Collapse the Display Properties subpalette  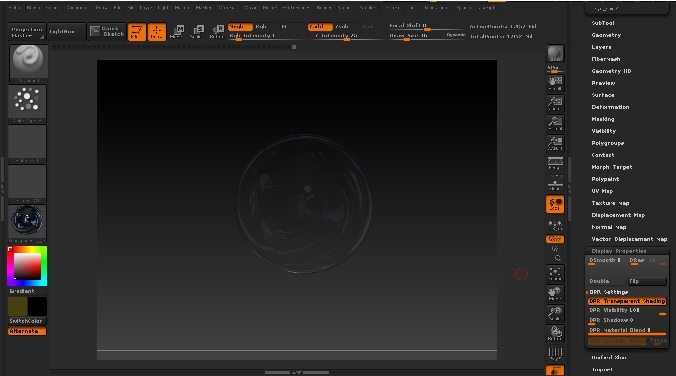tap(619, 251)
